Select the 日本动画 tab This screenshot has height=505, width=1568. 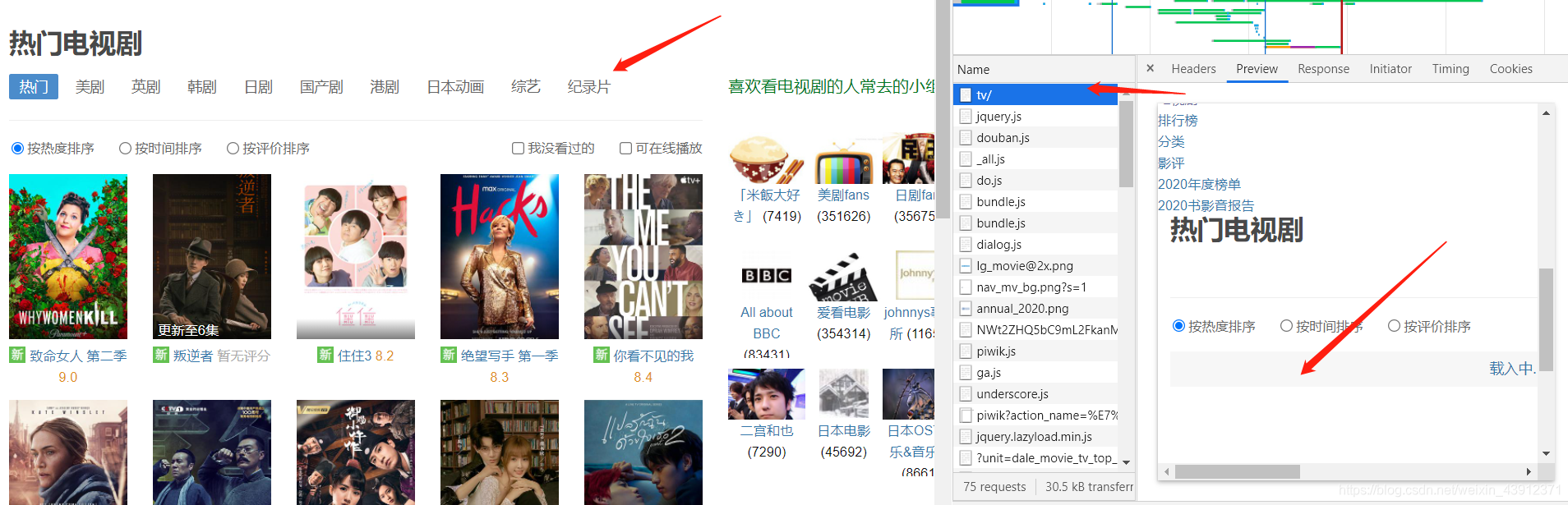[455, 86]
